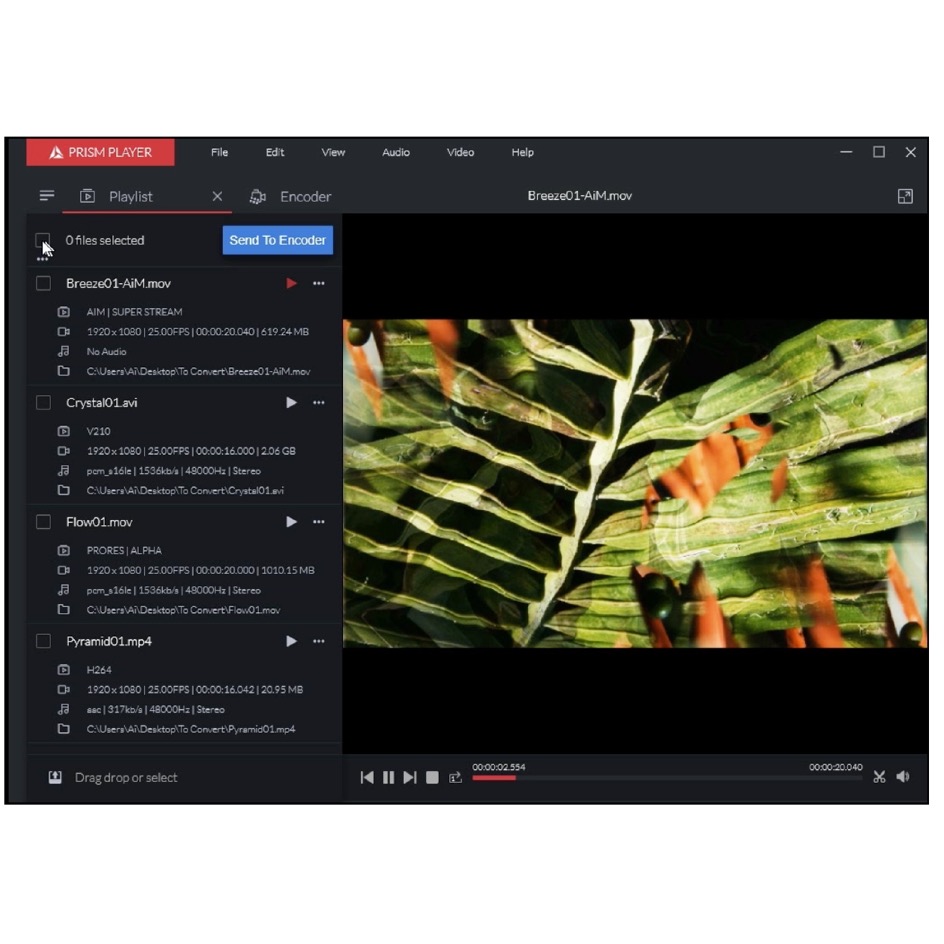The width and height of the screenshot is (944, 944).
Task: Click the upload icon beside Drag drop or select
Action: click(x=55, y=777)
